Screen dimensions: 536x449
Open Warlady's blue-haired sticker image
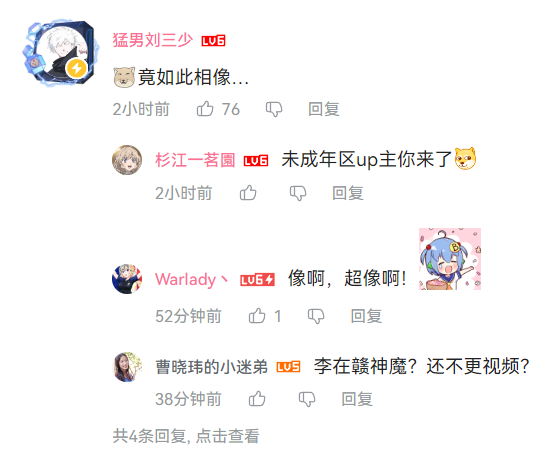click(450, 259)
